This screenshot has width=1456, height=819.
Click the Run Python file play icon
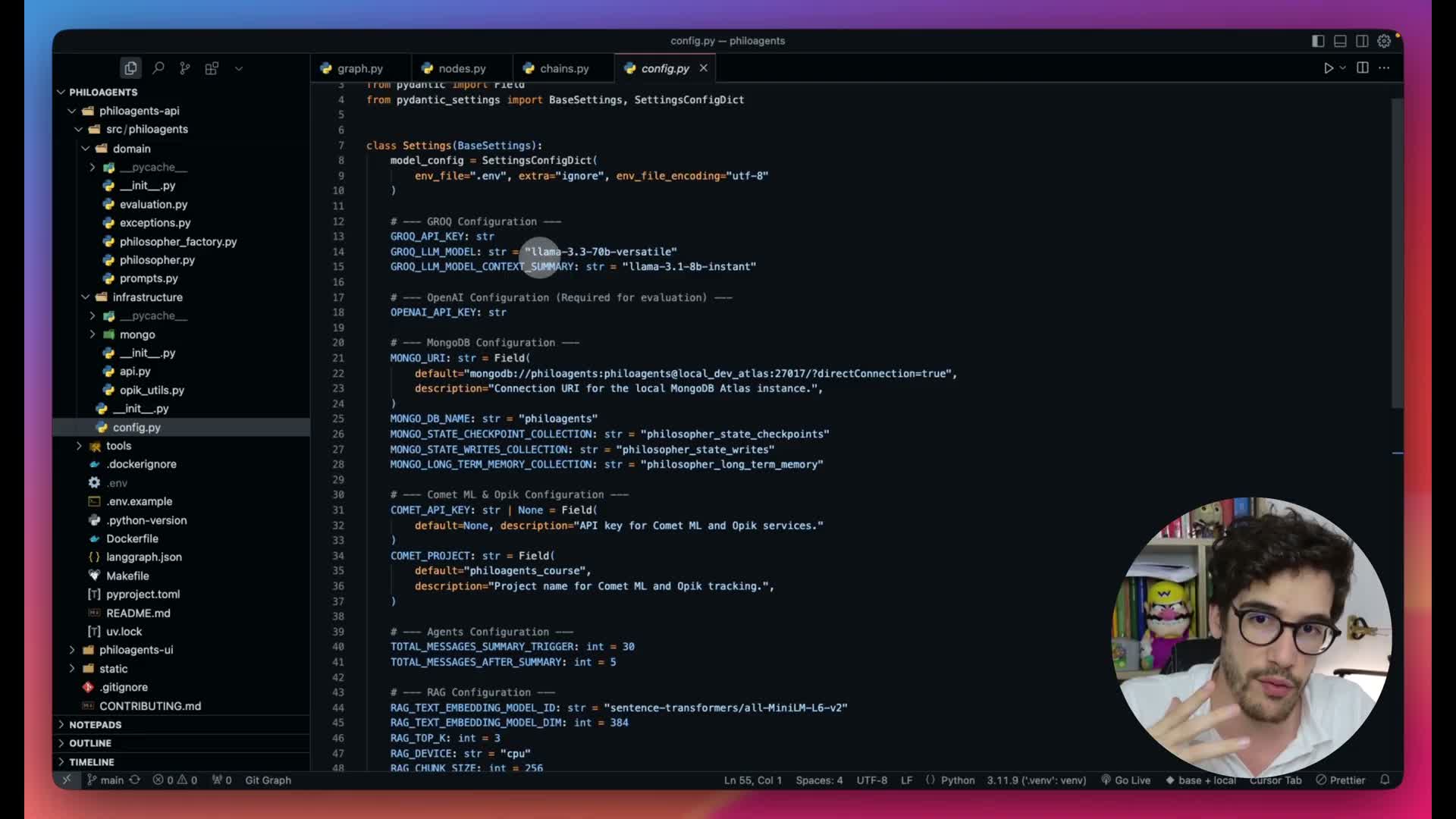(1328, 68)
